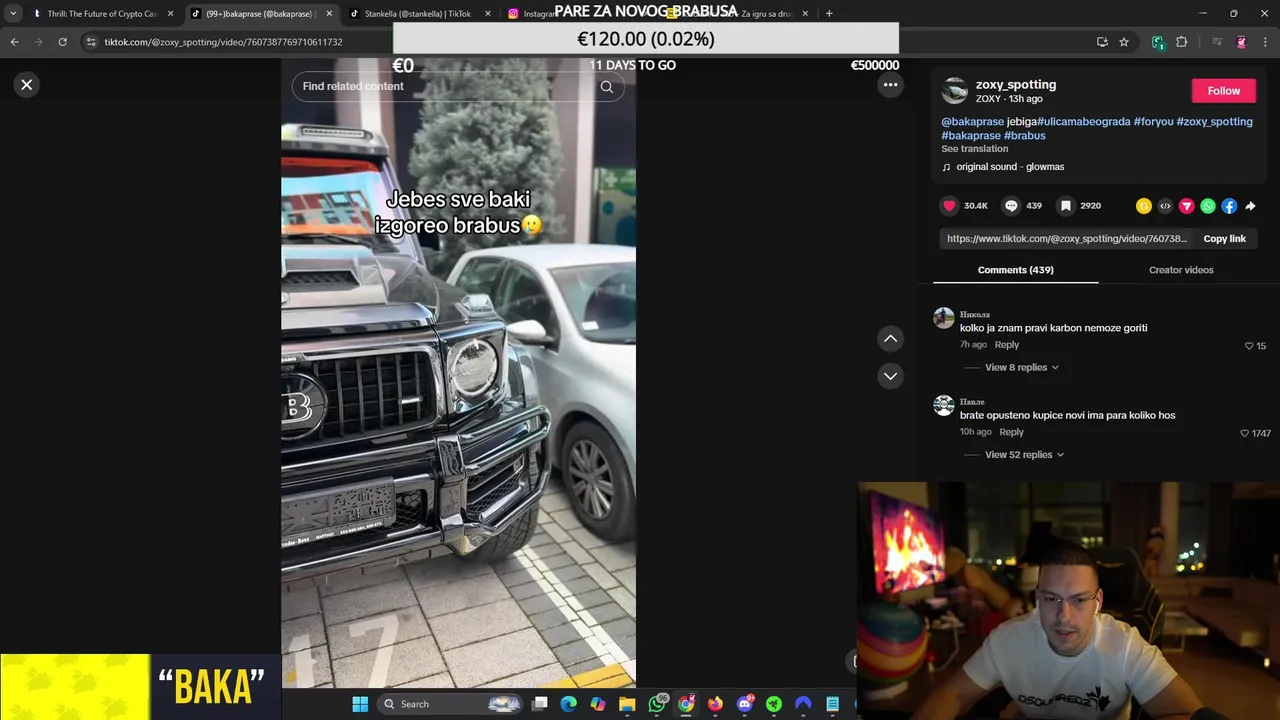This screenshot has height=720, width=1280.
Task: Open the Notepad icon on the taskbar
Action: coord(832,704)
